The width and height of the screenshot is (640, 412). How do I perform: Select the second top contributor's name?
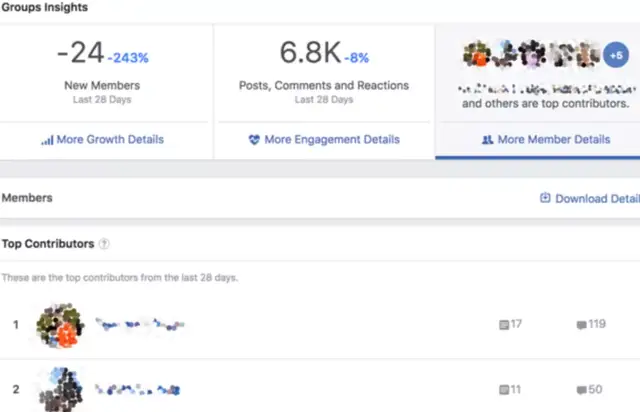click(x=138, y=388)
